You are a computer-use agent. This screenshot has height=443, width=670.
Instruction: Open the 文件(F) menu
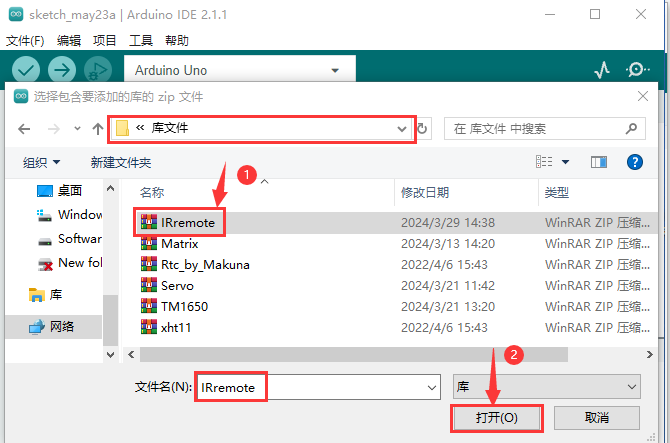click(25, 41)
